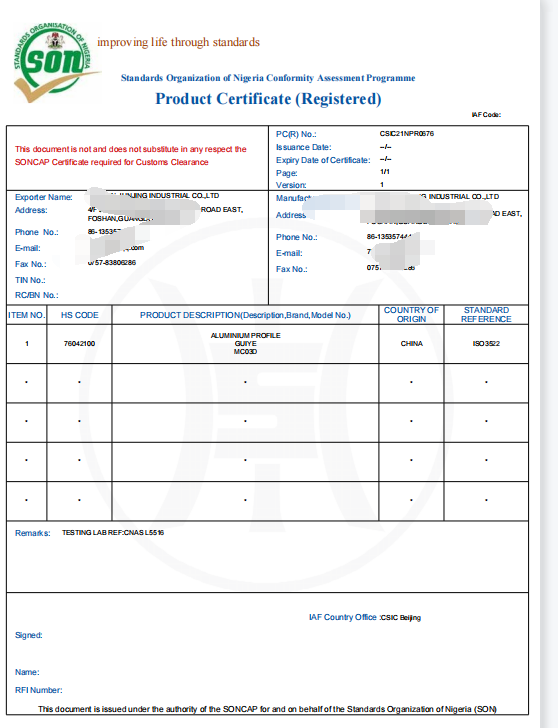This screenshot has width=558, height=728.
Task: Click the exporter 'Address:' label
Action: coord(31,210)
